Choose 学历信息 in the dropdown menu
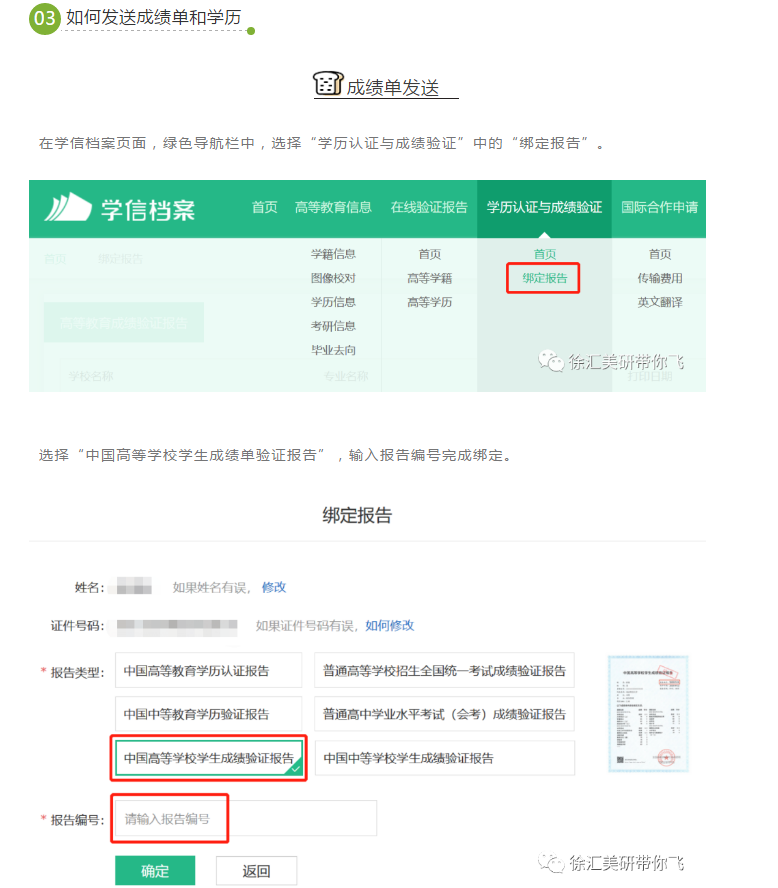The image size is (778, 888). click(333, 302)
